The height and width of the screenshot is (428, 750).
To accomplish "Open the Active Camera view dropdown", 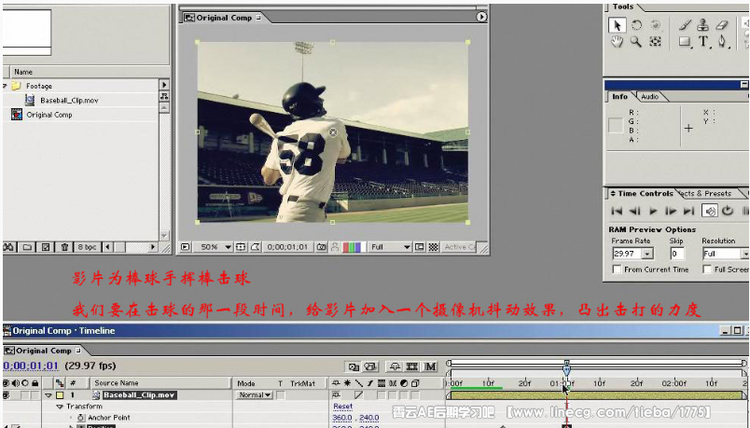I will (x=459, y=247).
